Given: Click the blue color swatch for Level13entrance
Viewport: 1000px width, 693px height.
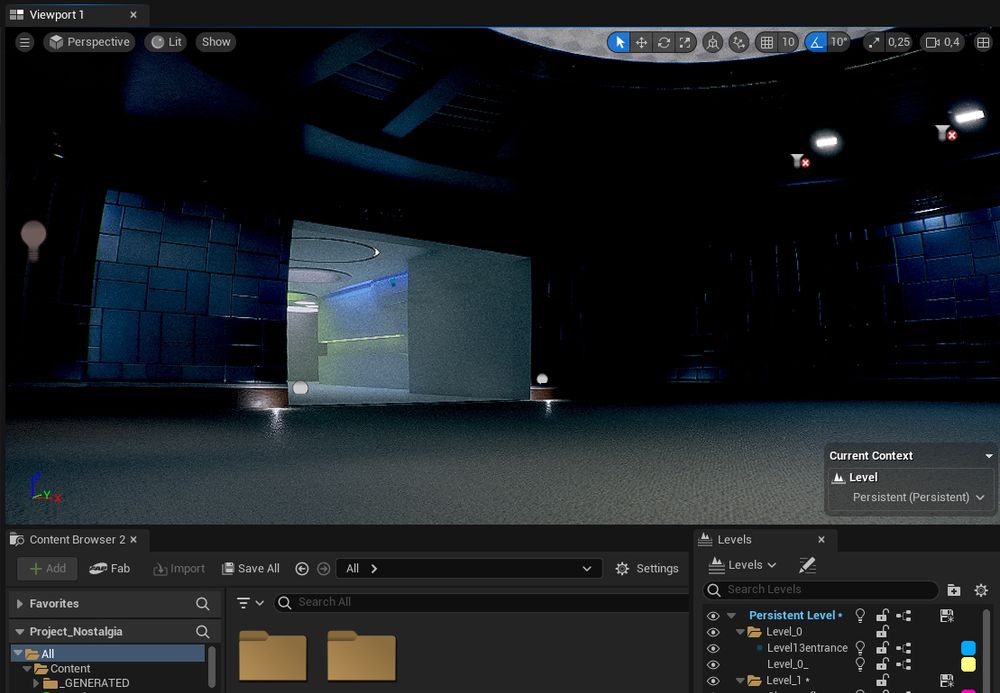Looking at the screenshot, I should point(967,648).
